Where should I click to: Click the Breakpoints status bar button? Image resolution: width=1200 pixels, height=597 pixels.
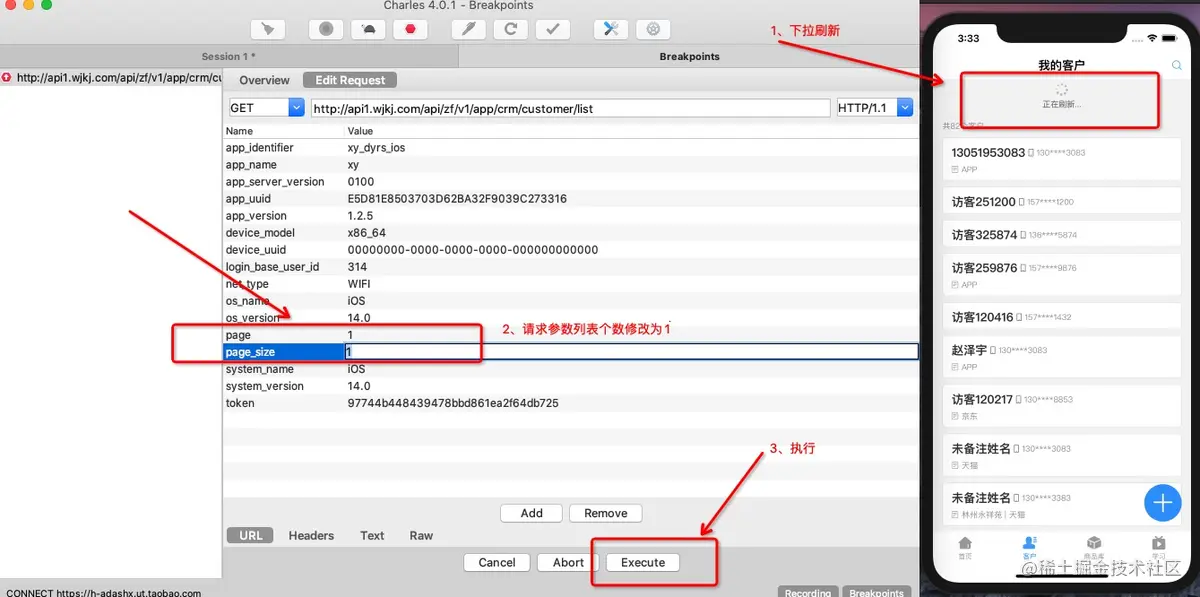[x=876, y=592]
